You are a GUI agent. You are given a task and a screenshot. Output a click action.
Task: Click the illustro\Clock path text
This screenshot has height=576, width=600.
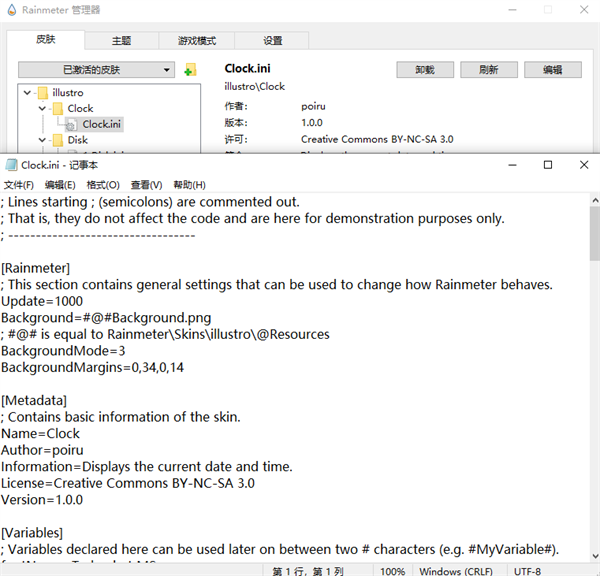pos(254,86)
